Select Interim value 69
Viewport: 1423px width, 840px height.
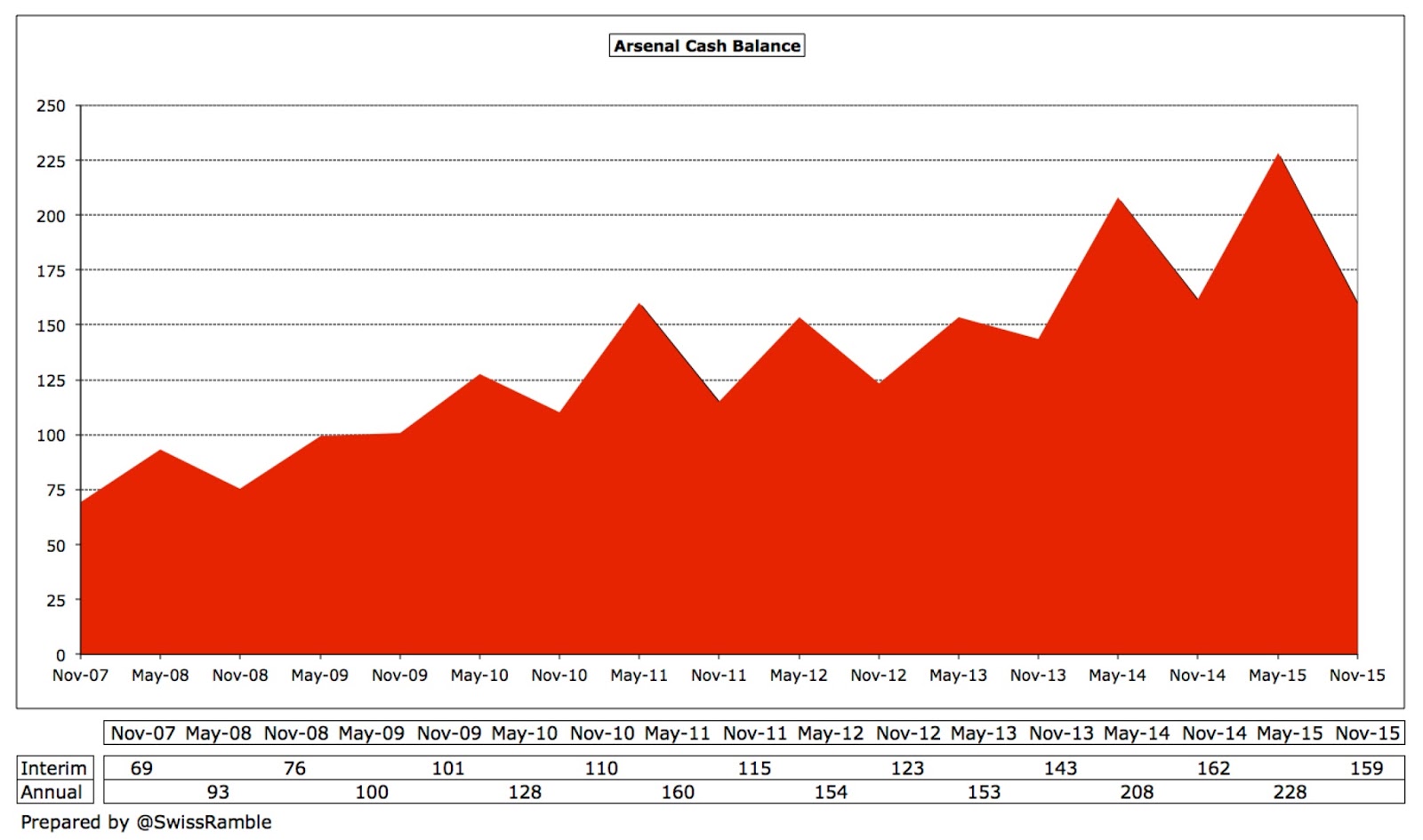point(141,768)
